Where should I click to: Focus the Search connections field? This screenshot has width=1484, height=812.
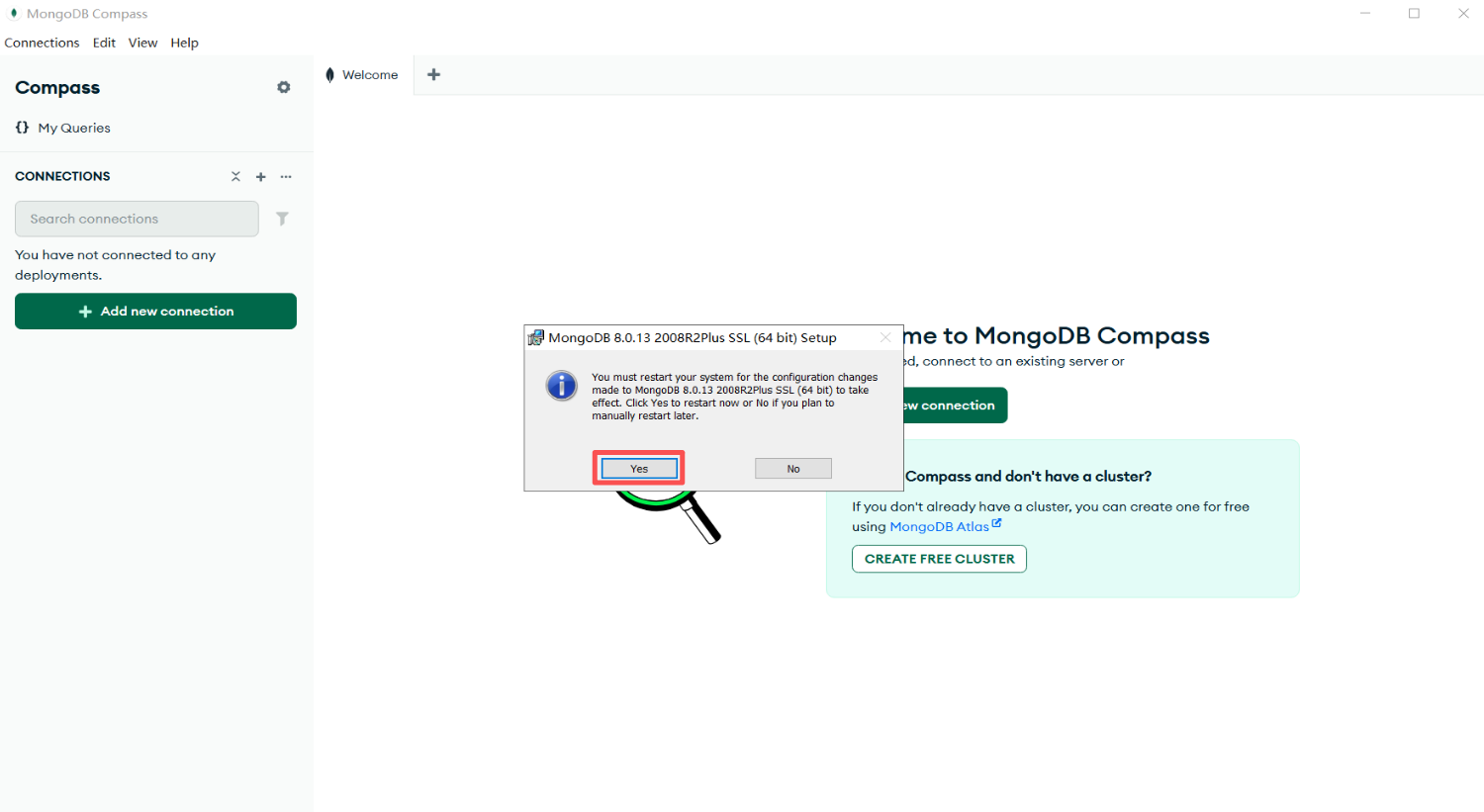pyautogui.click(x=137, y=219)
